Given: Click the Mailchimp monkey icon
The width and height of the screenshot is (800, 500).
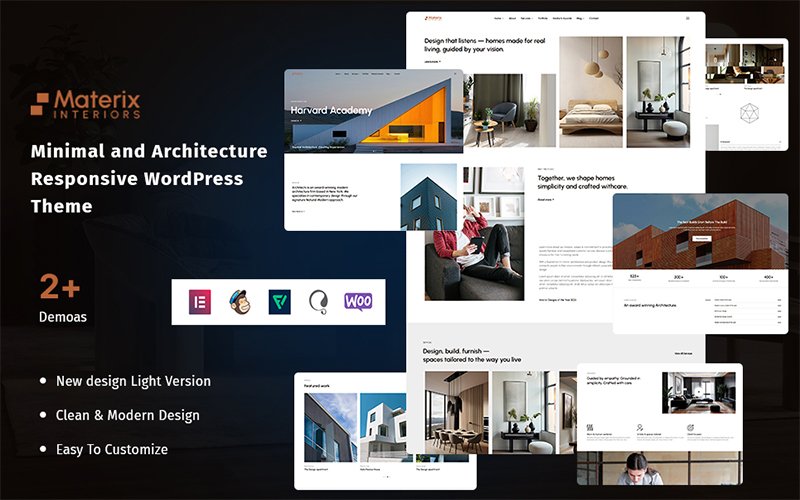Looking at the screenshot, I should click(x=239, y=301).
